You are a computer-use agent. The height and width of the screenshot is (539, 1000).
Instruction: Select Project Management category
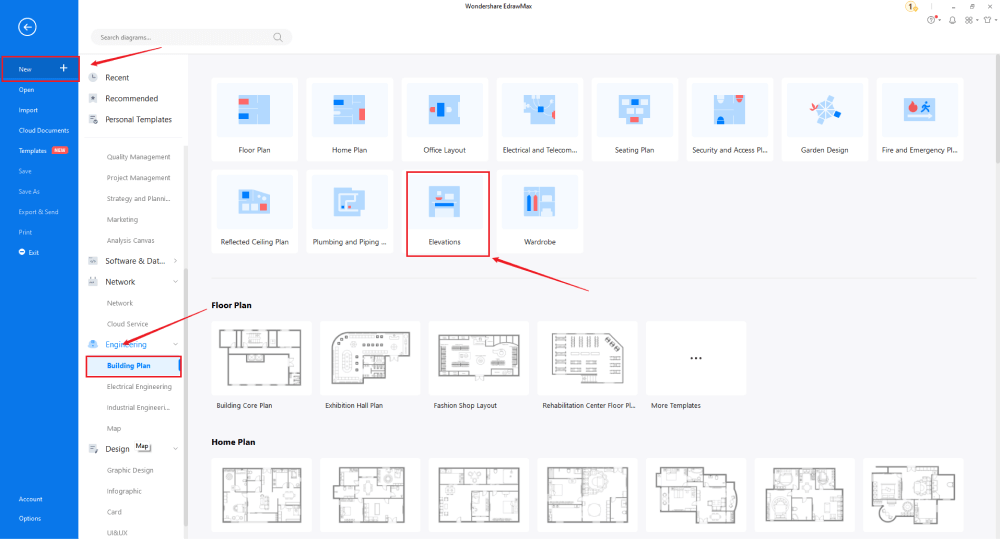tap(138, 178)
